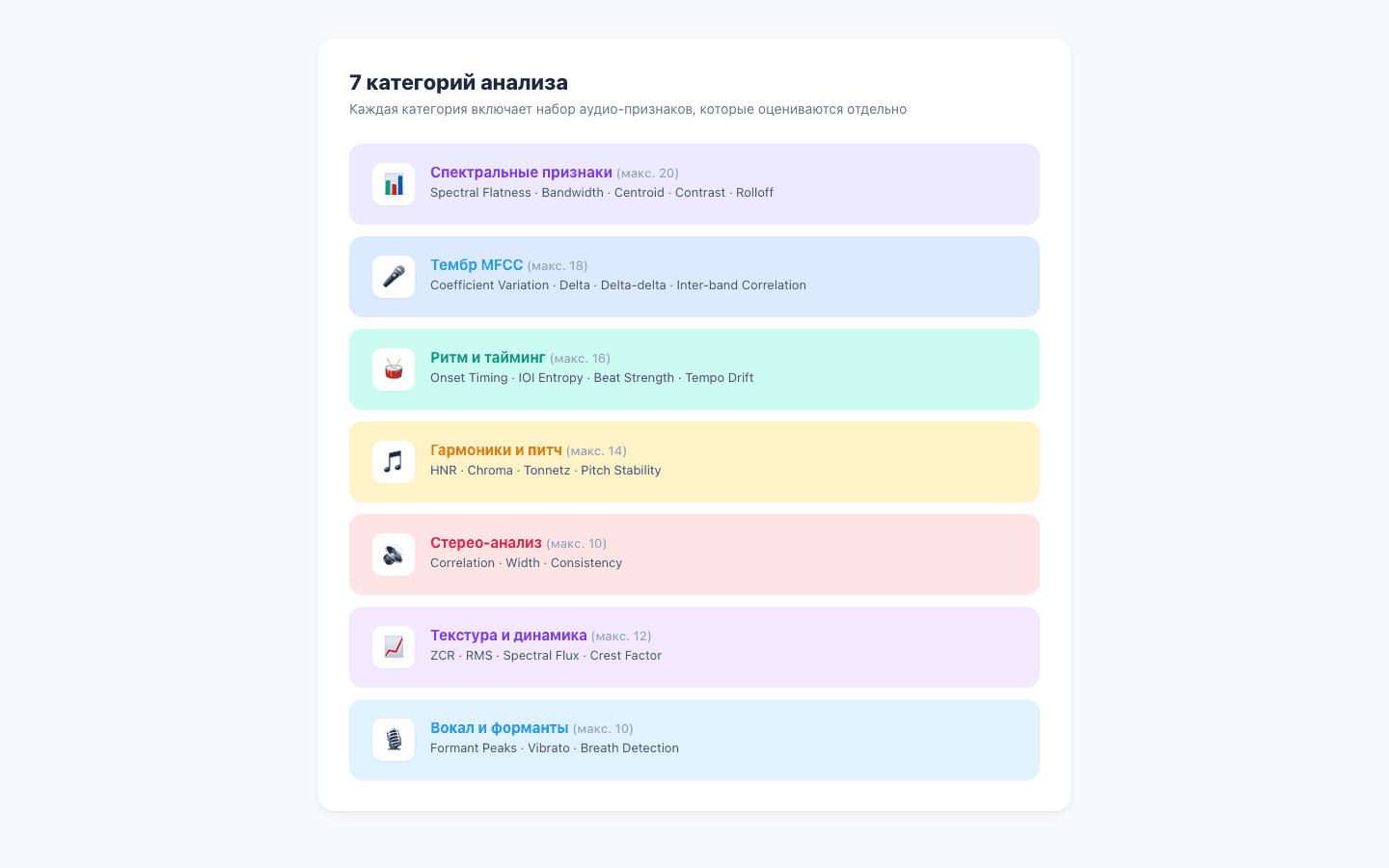The height and width of the screenshot is (868, 1389).
Task: Click the bar chart icon for Спектральные признаки
Action: 394,184
